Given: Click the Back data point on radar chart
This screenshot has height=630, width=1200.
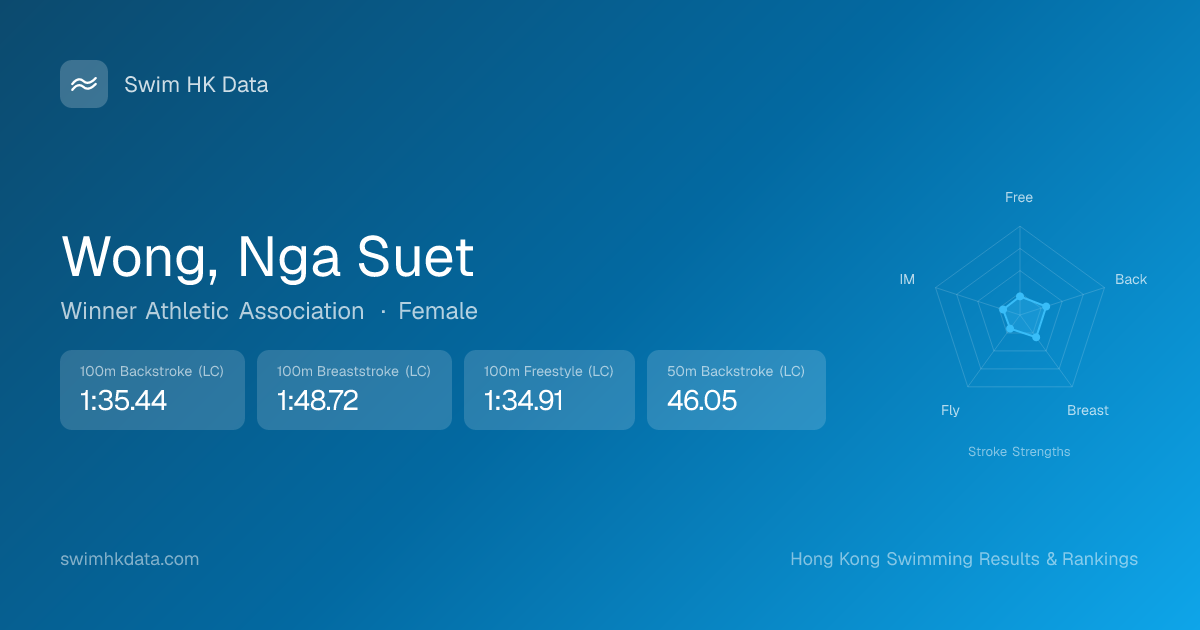Looking at the screenshot, I should (x=1046, y=306).
